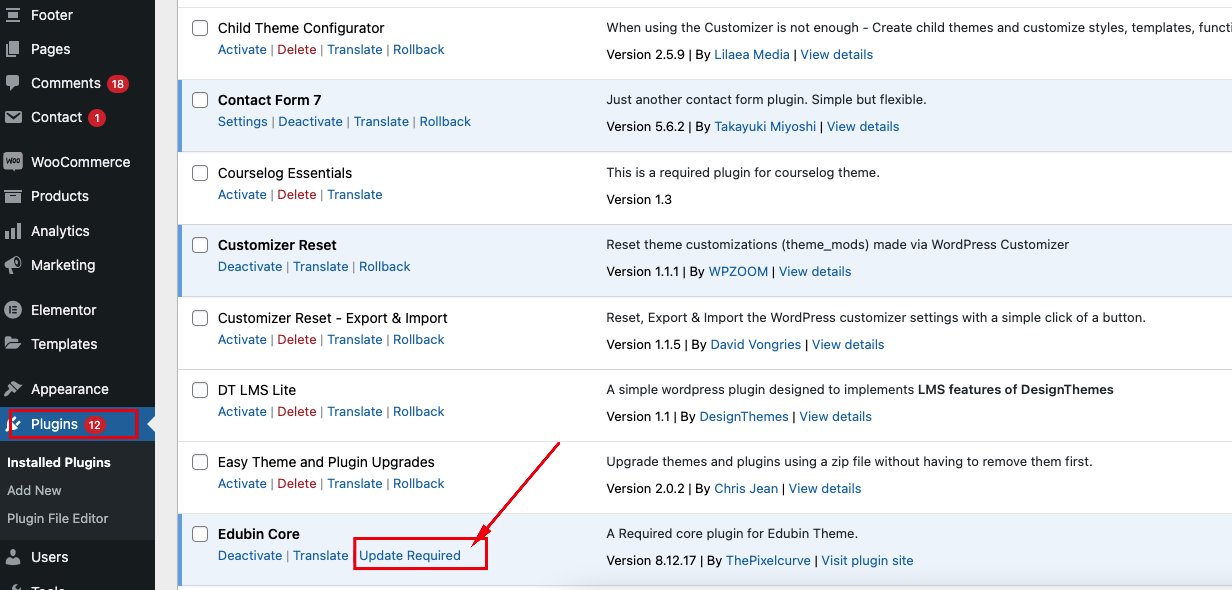Click the Elementor logo icon
Image resolution: width=1232 pixels, height=590 pixels.
coord(13,310)
